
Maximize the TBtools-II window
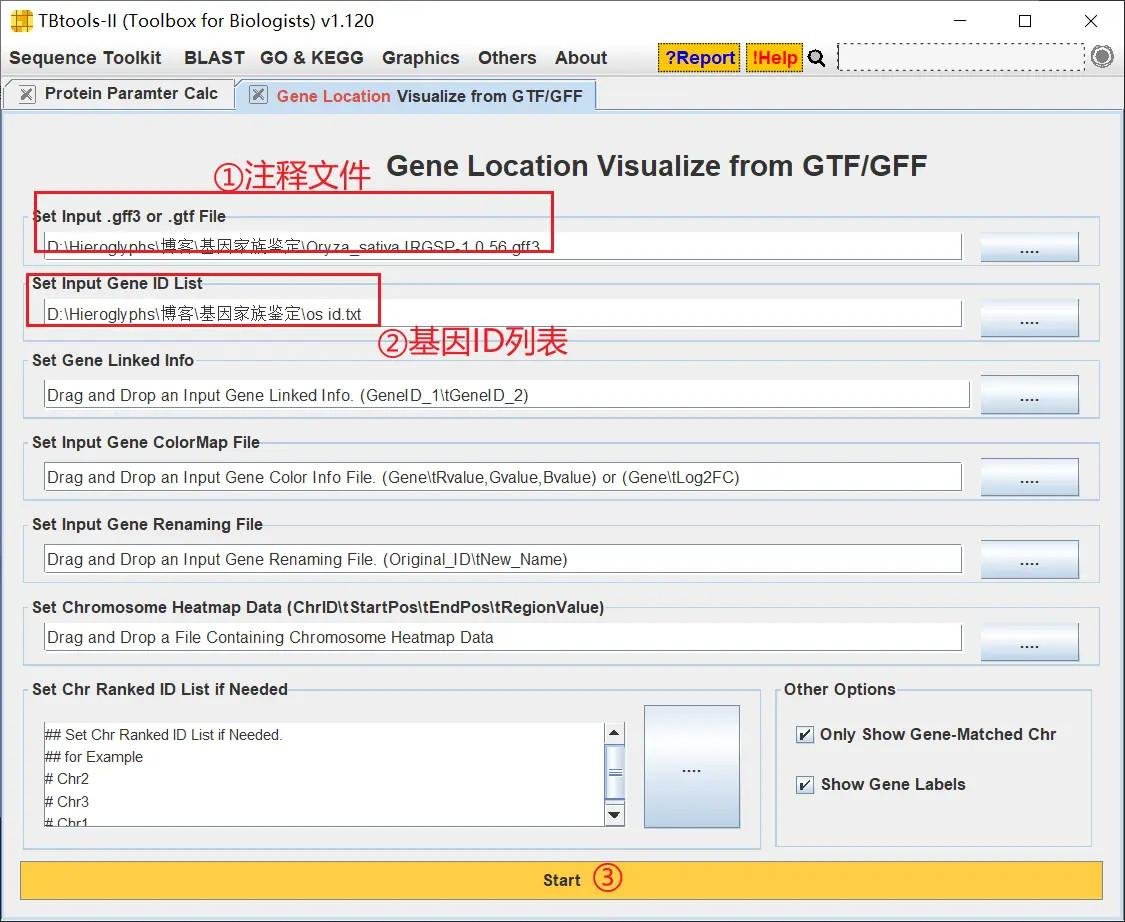coord(1025,21)
